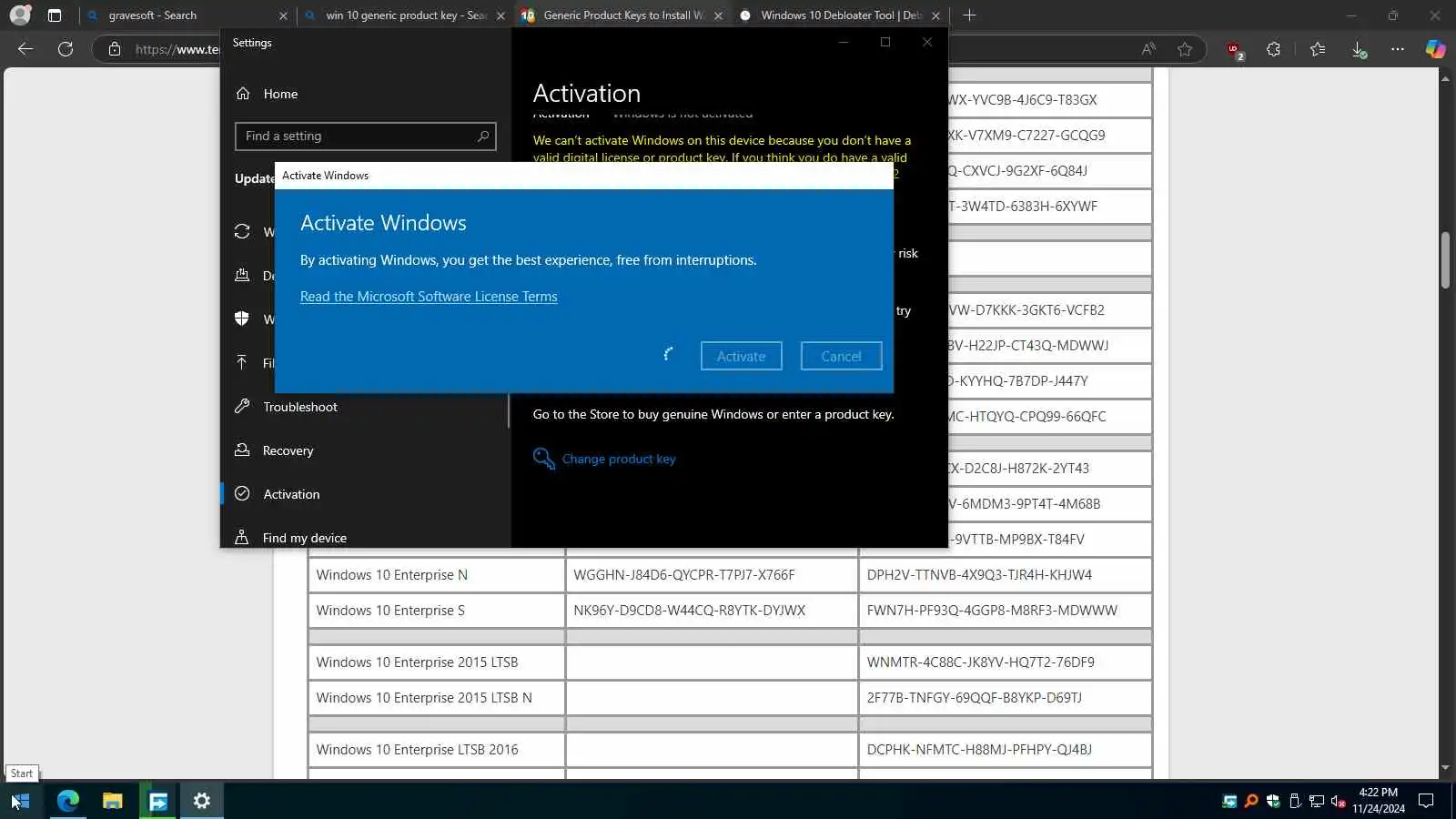Viewport: 1456px width, 819px height.
Task: Click the Delivery Optimization icon in Settings
Action: [x=242, y=275]
